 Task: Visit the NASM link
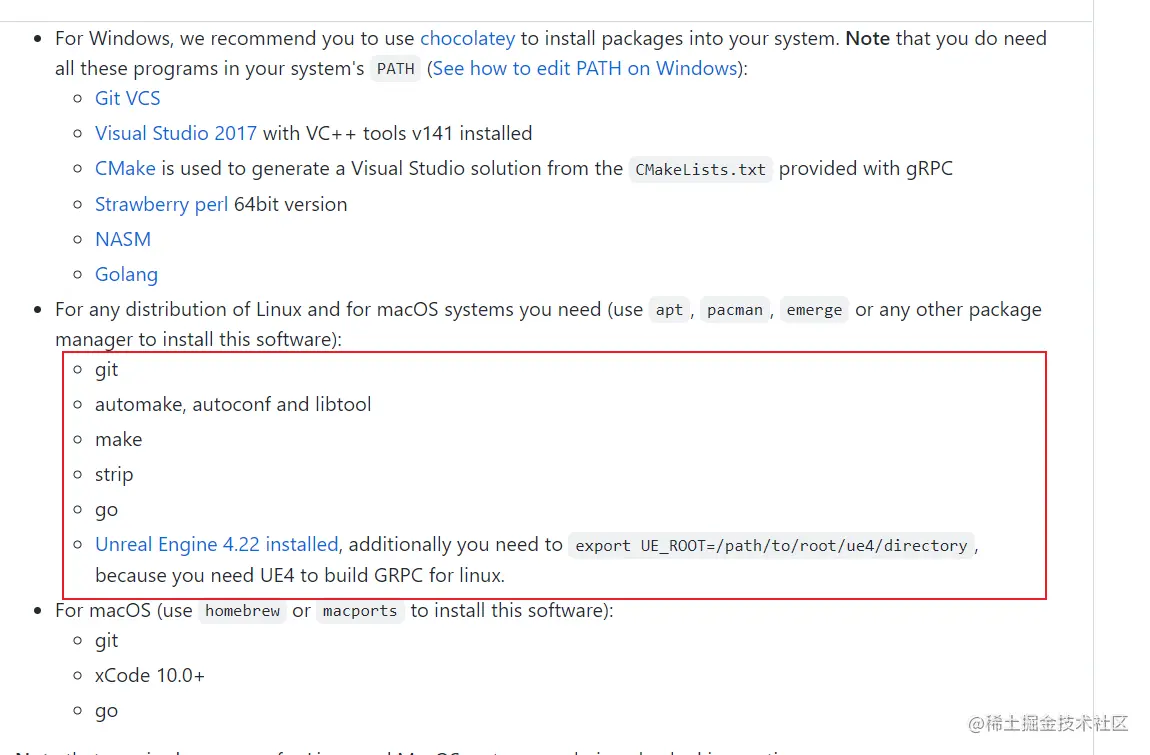[123, 239]
